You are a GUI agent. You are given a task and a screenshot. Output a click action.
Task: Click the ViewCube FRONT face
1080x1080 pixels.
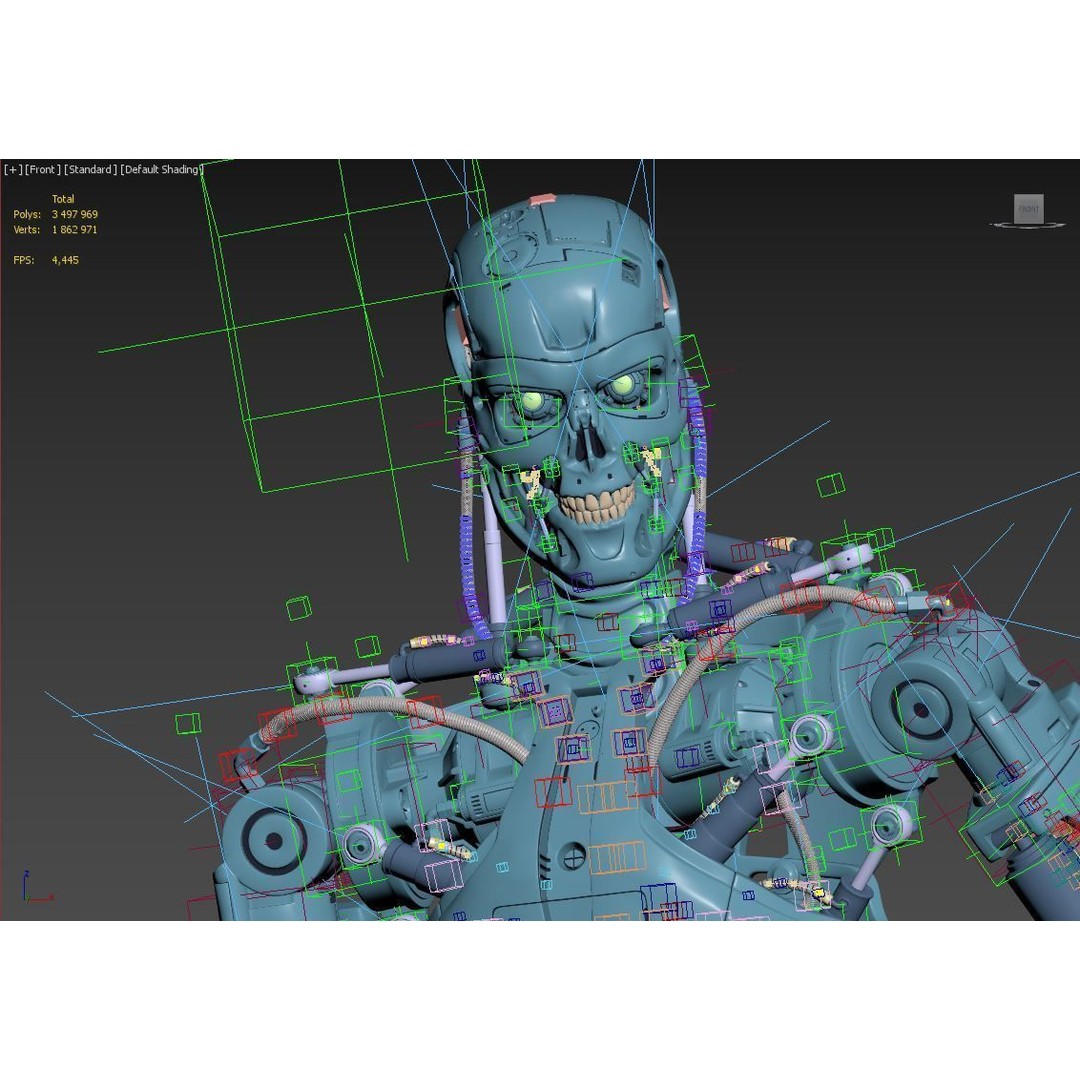coord(1028,209)
